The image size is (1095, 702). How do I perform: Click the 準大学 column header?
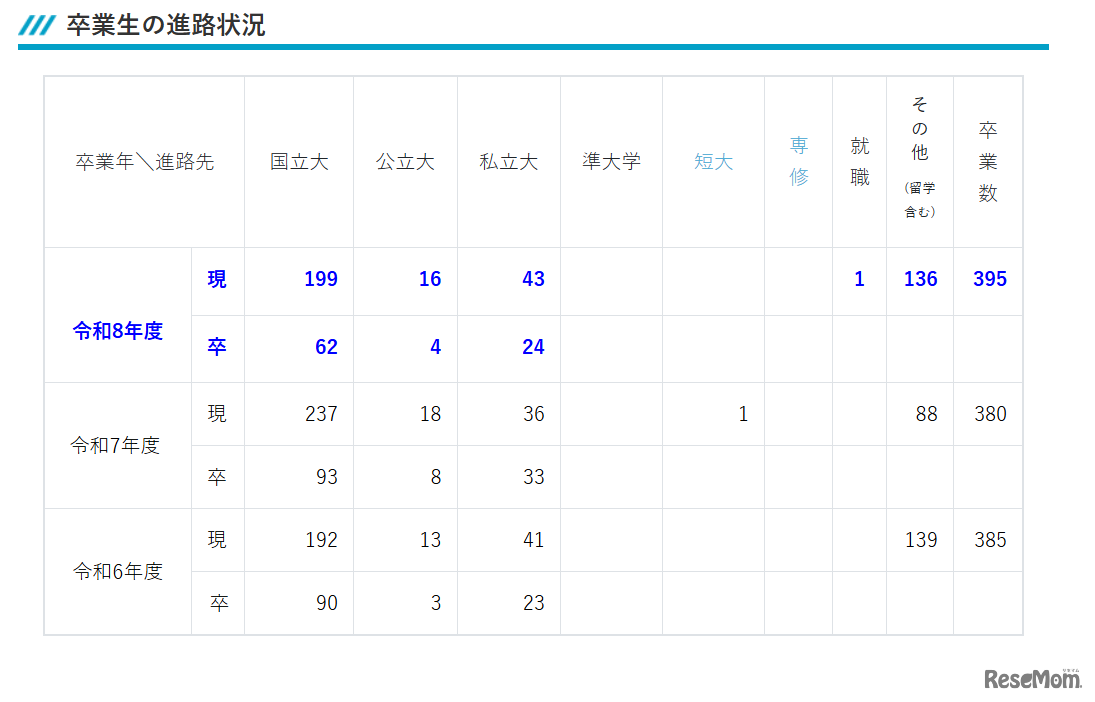(611, 162)
